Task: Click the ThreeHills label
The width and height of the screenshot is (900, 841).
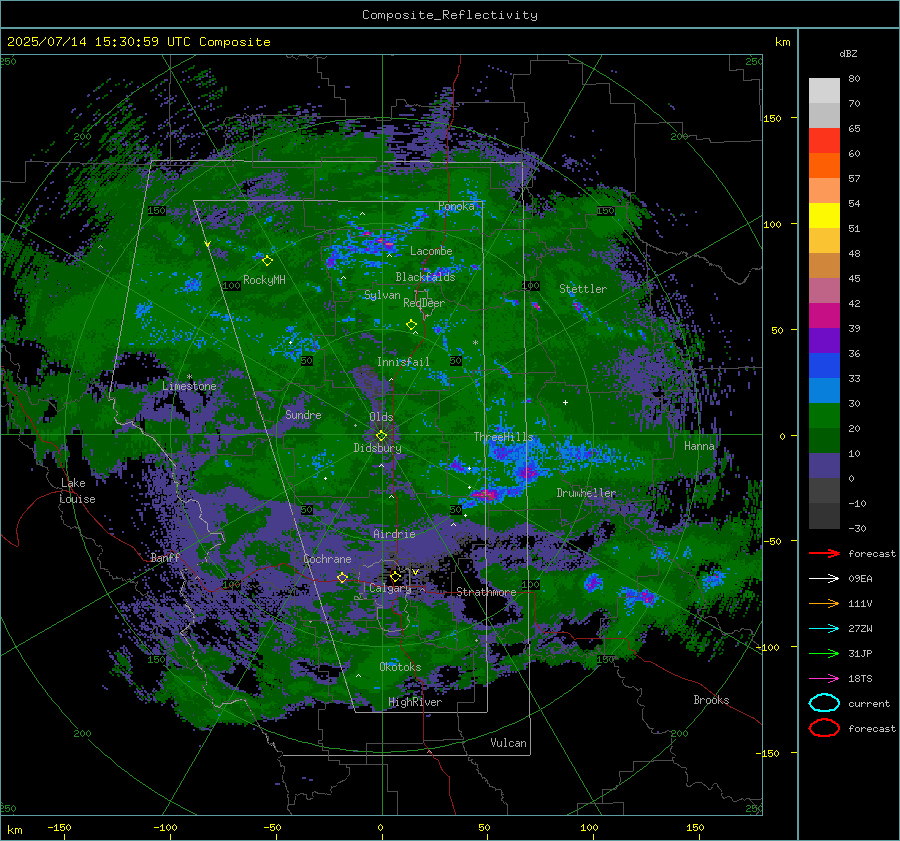Action: (503, 437)
